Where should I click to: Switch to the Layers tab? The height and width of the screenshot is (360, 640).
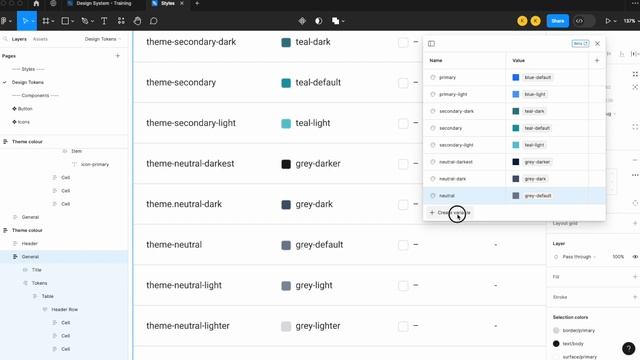(19, 39)
